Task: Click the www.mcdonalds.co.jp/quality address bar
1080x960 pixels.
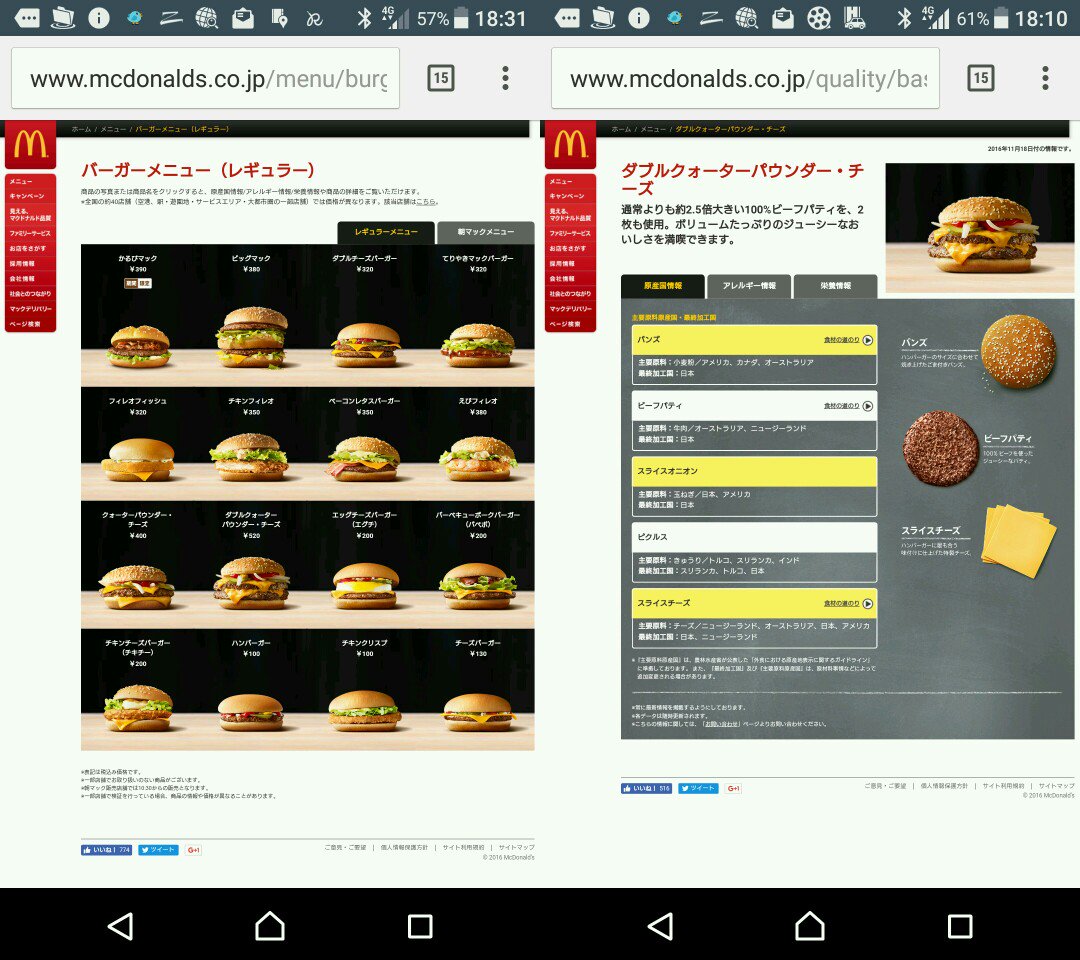Action: pyautogui.click(x=745, y=78)
